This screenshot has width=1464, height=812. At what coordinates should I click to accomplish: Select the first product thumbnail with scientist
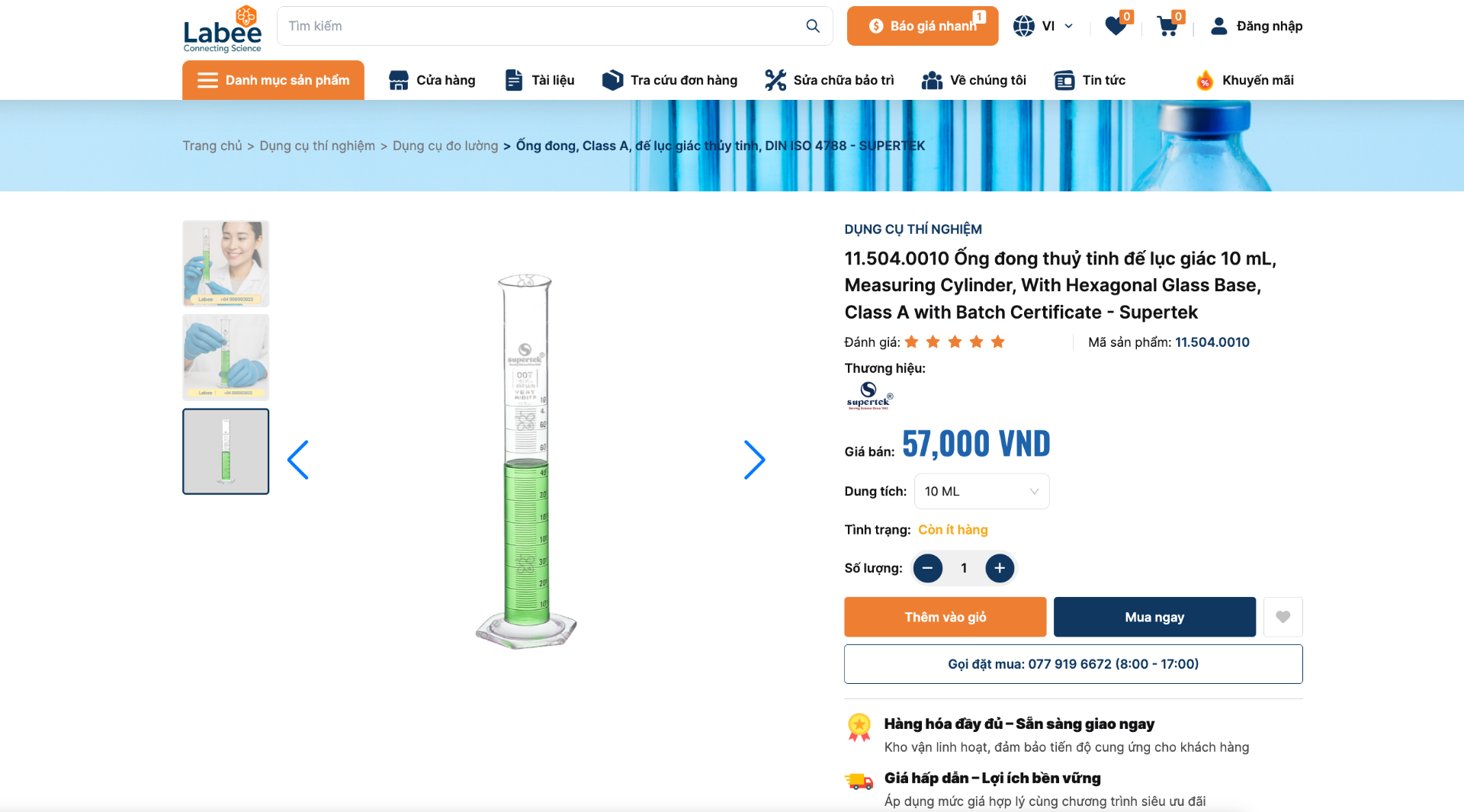click(x=226, y=264)
